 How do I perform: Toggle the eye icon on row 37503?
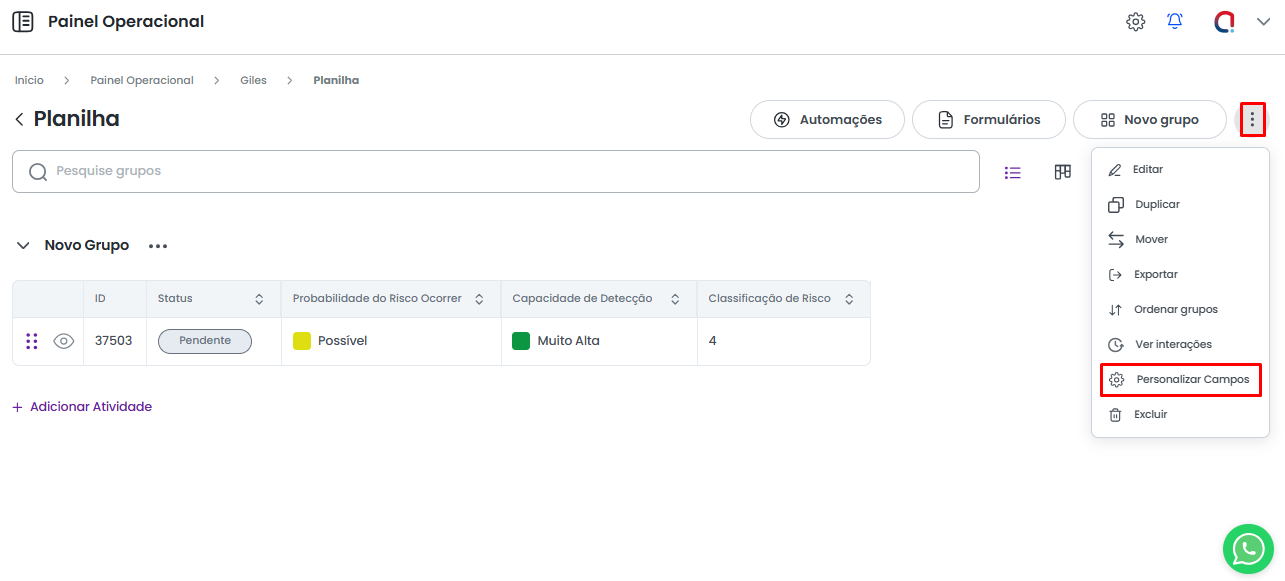pos(64,341)
